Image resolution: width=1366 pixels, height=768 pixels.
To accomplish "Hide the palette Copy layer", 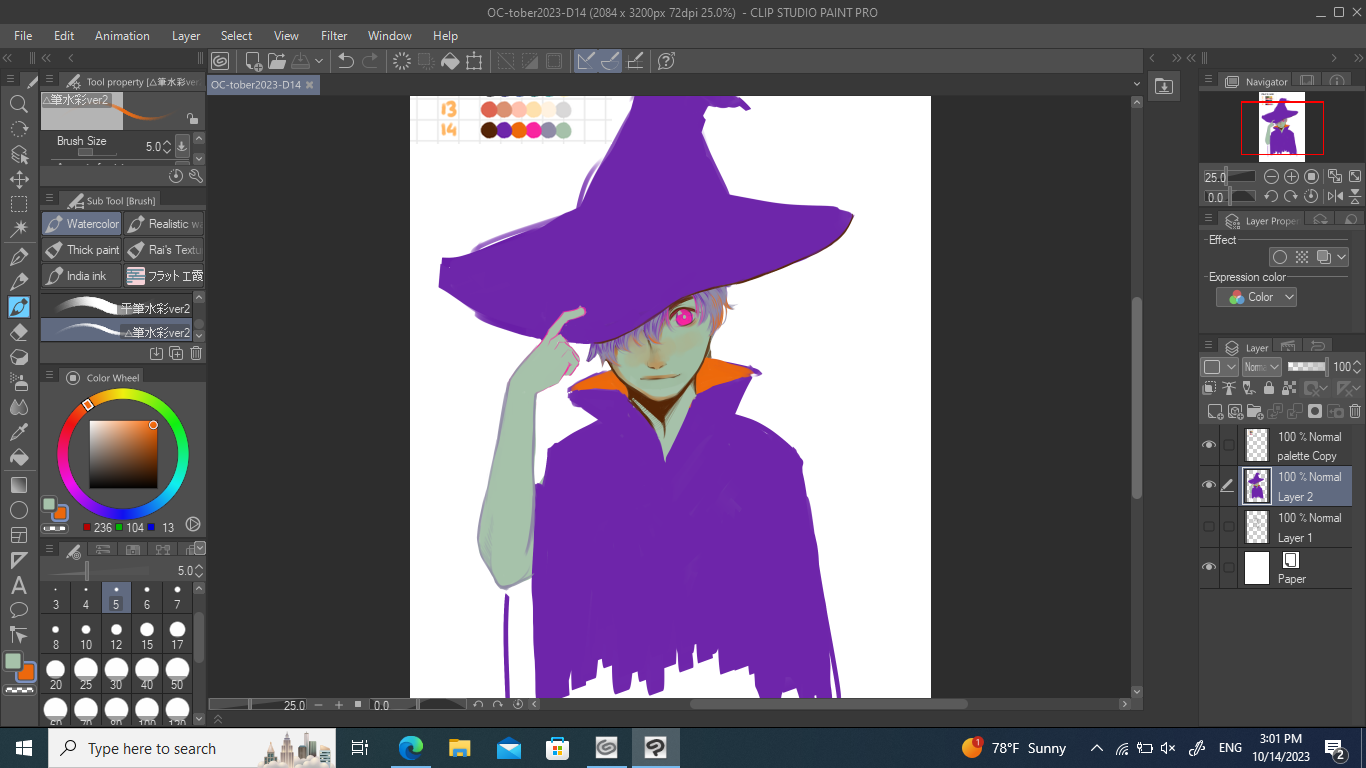I will point(1209,445).
